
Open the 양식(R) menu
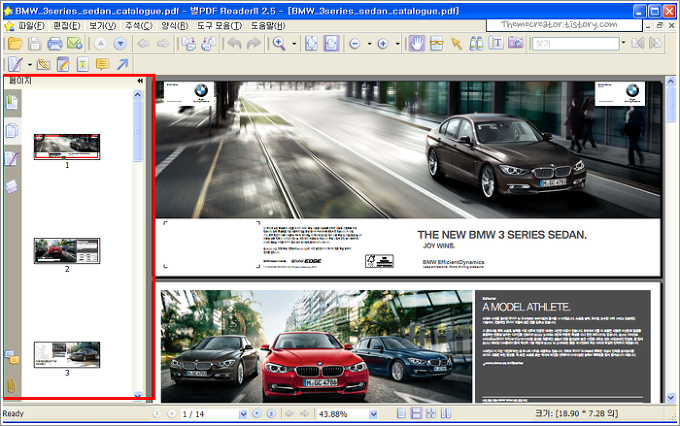(175, 26)
